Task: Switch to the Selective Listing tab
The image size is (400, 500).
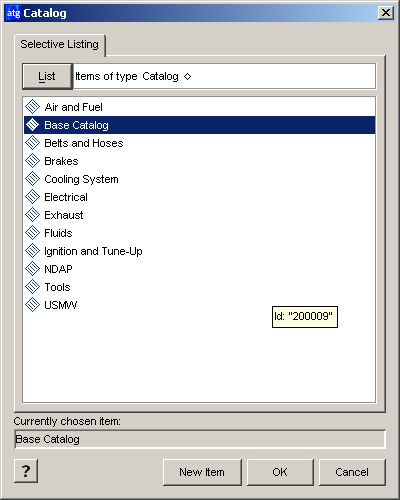Action: (x=60, y=45)
